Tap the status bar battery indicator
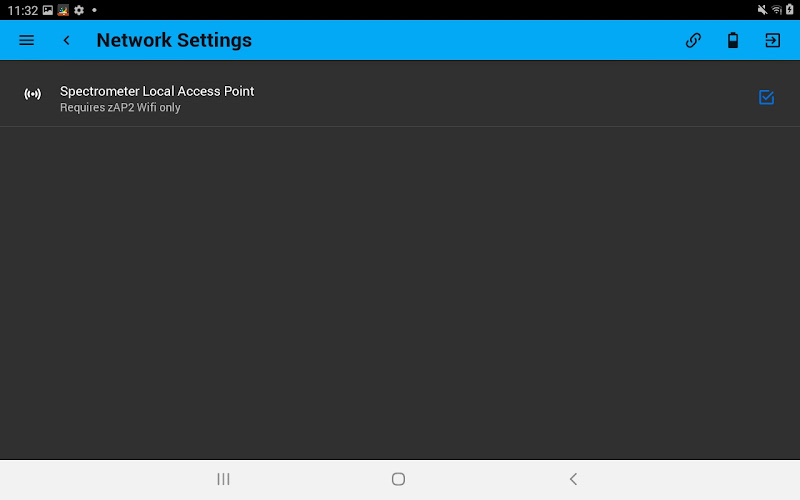The width and height of the screenshot is (800, 500). (x=790, y=10)
